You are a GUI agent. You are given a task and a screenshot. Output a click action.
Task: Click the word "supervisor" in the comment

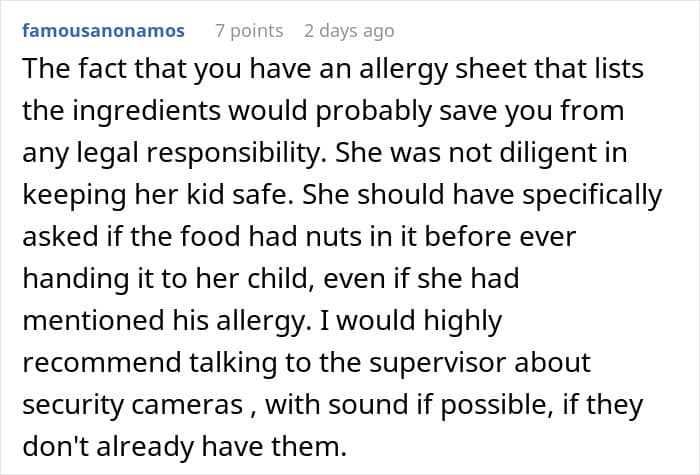(x=438, y=361)
